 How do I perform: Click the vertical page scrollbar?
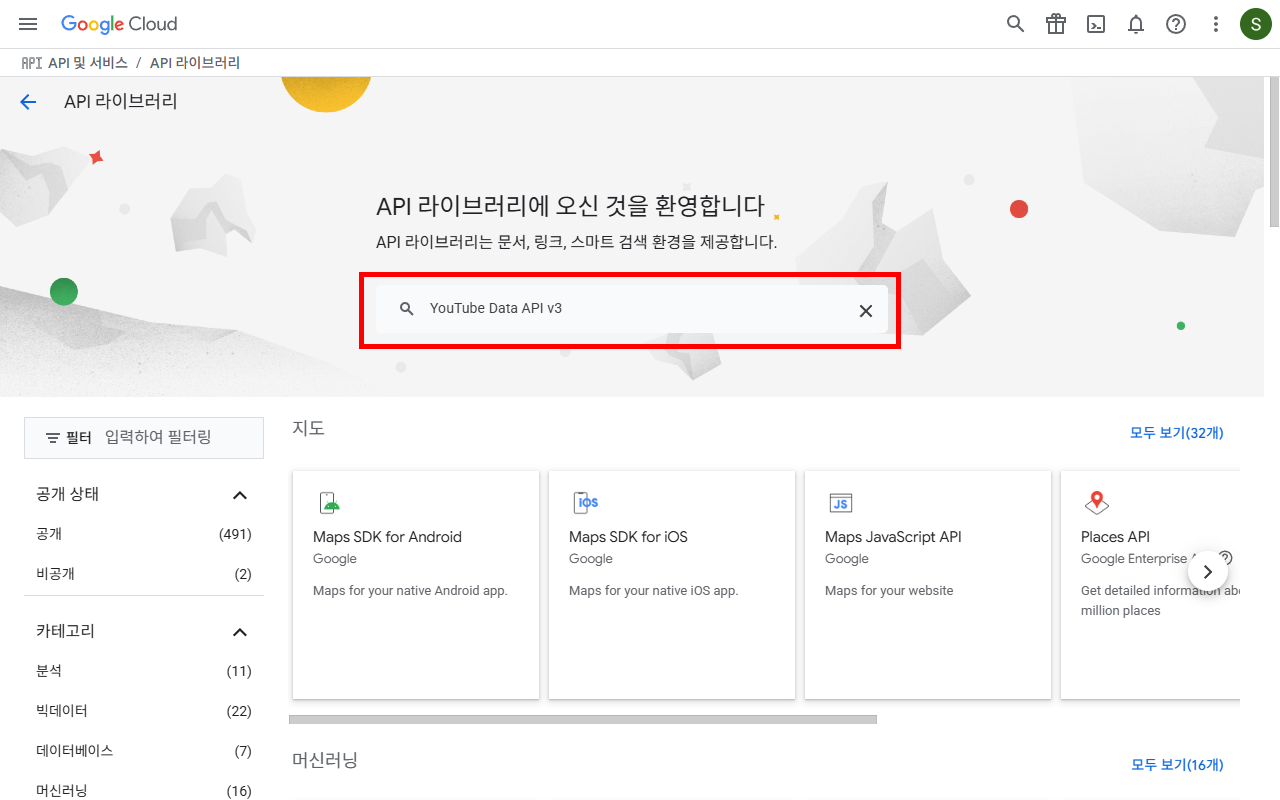tap(1273, 150)
